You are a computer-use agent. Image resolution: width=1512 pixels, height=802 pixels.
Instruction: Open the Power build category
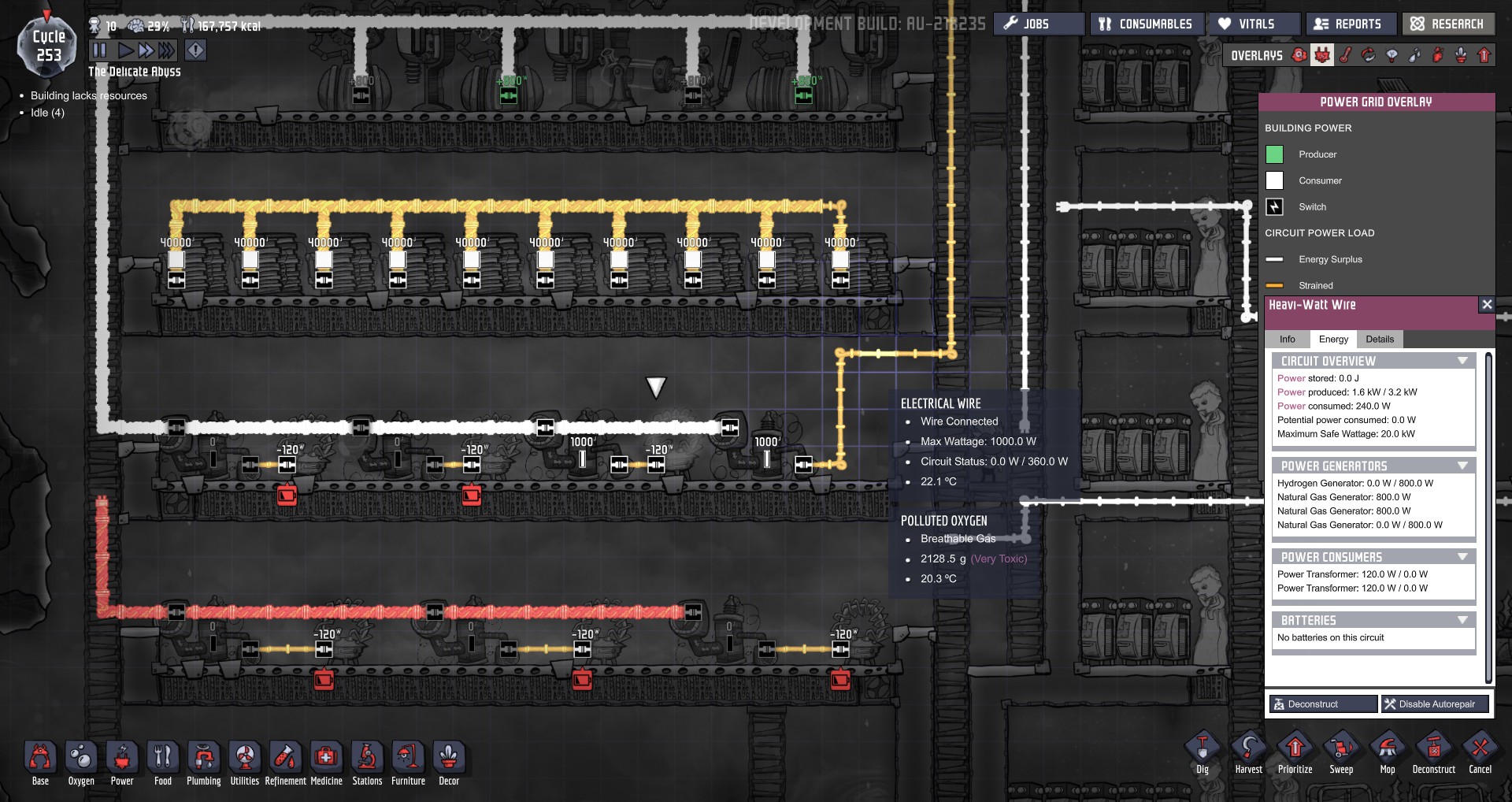(x=122, y=758)
